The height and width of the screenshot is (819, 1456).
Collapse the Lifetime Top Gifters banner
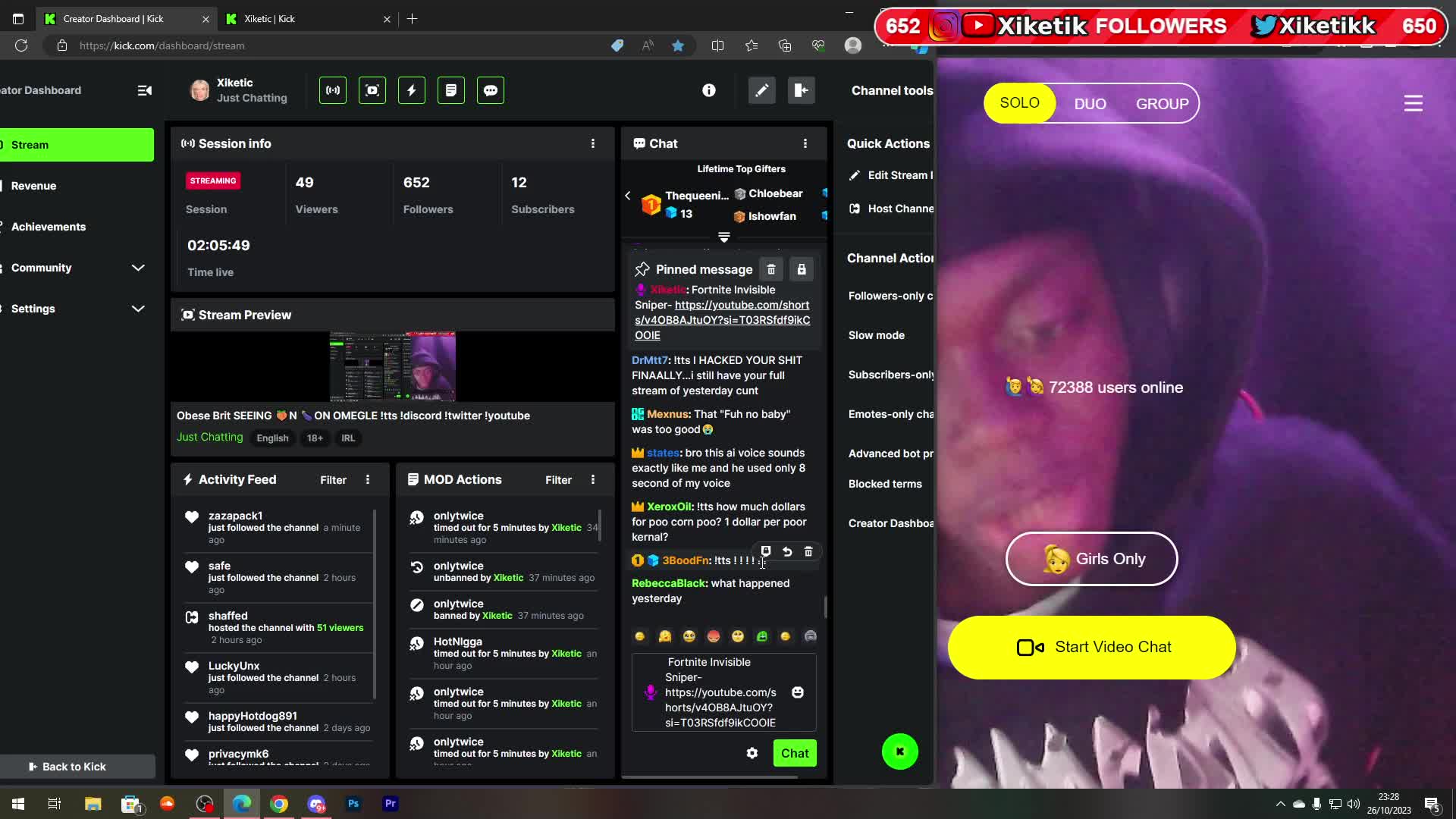pyautogui.click(x=724, y=237)
